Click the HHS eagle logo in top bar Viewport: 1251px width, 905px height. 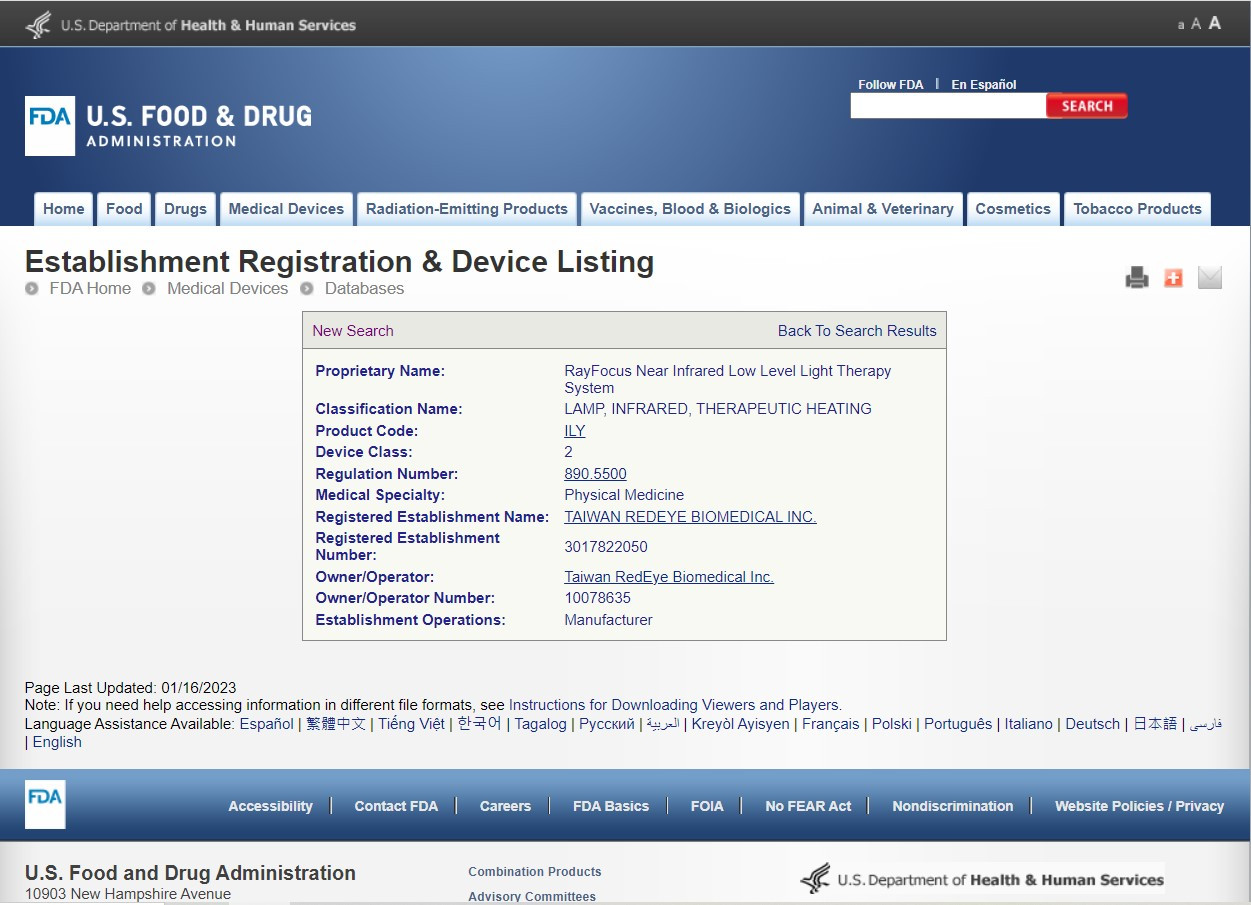click(x=39, y=24)
